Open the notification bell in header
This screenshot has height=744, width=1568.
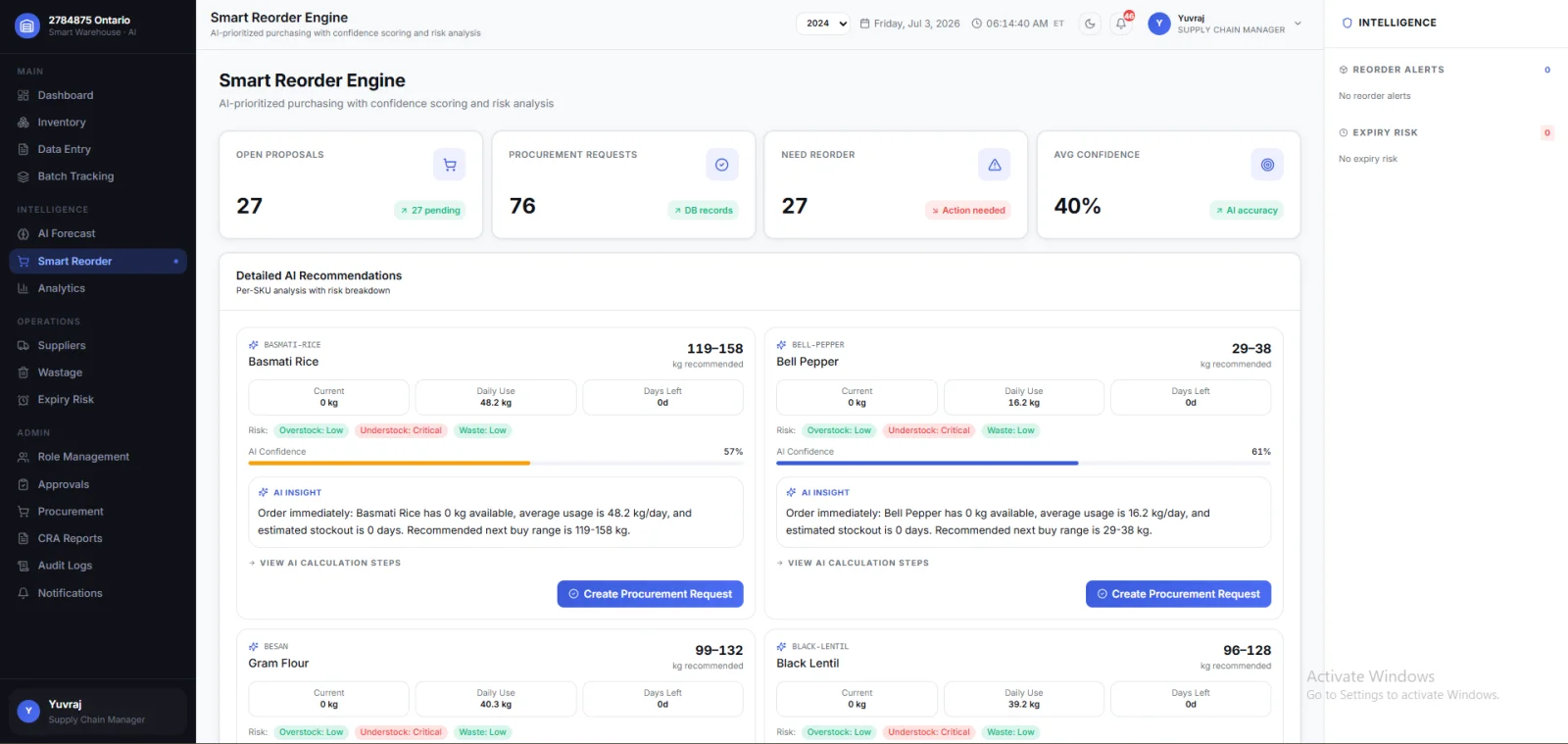pyautogui.click(x=1121, y=24)
